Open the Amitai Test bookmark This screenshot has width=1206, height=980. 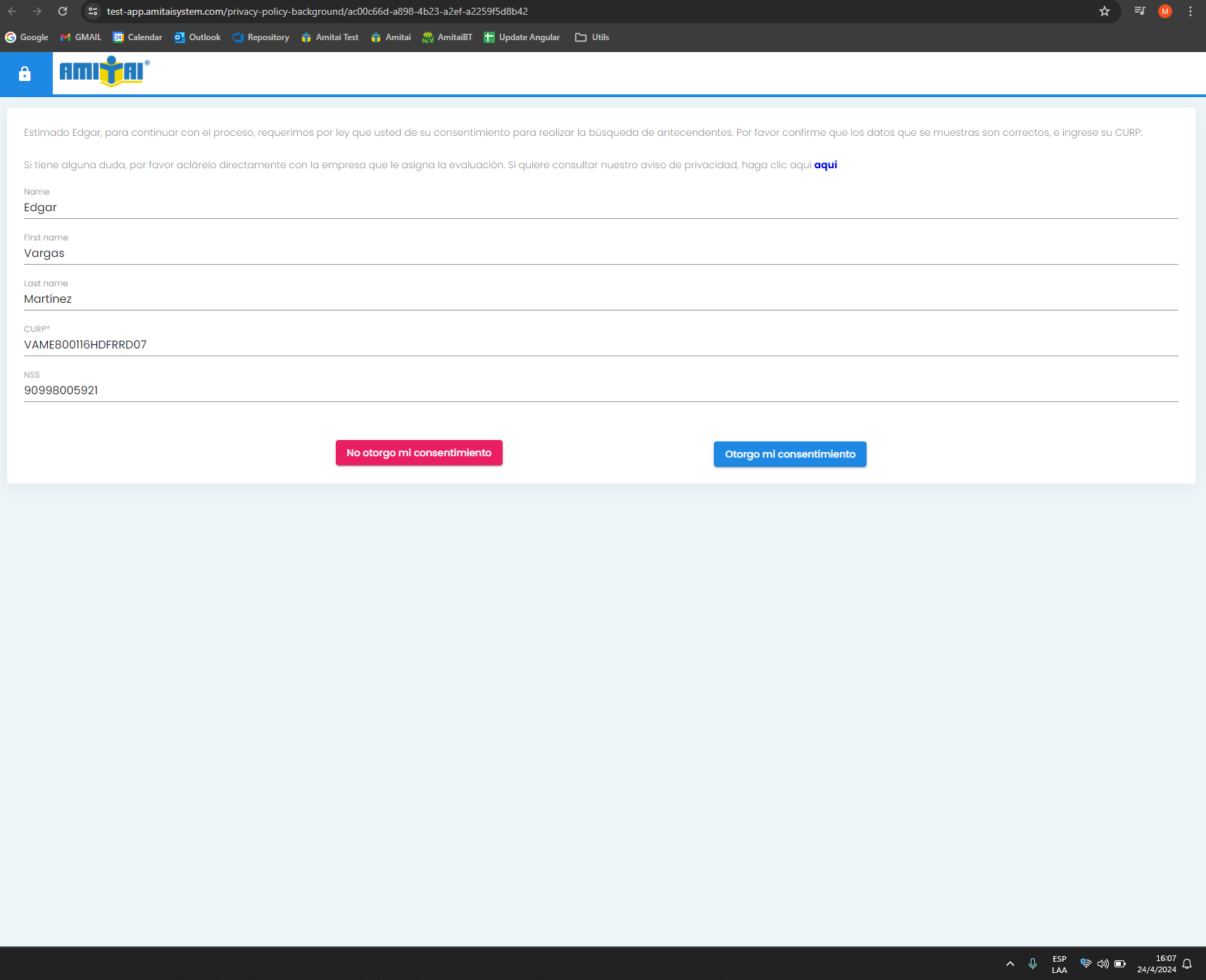click(x=330, y=37)
